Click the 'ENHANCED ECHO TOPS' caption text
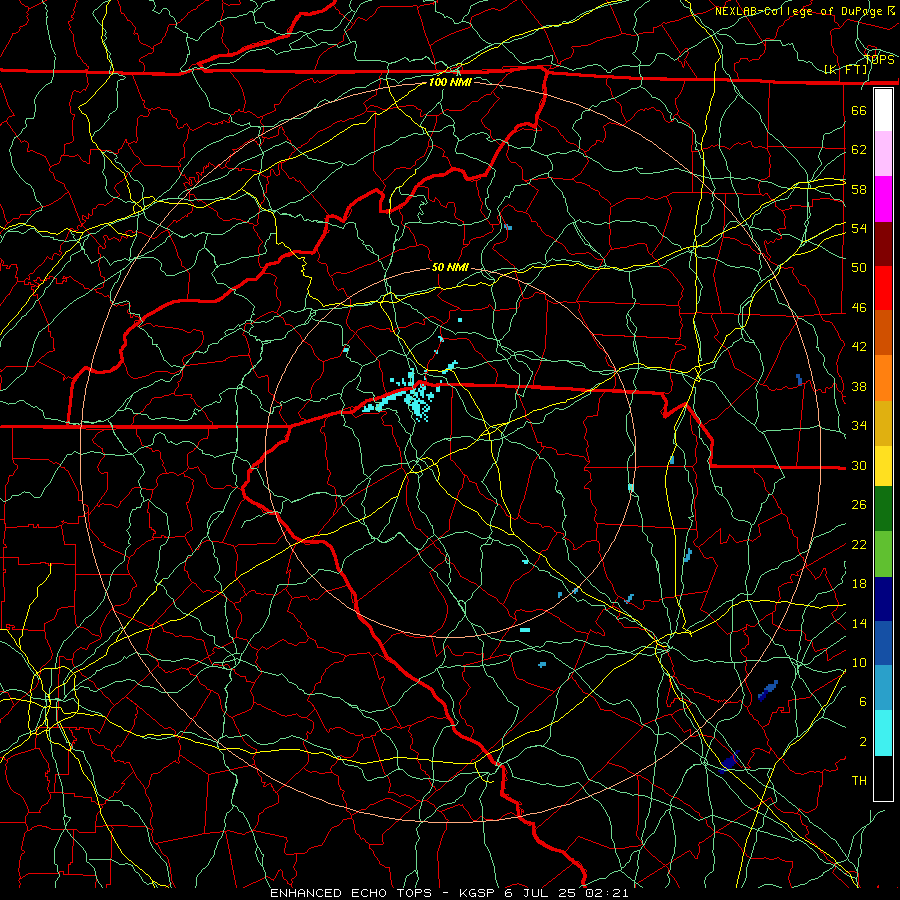The width and height of the screenshot is (900, 900). [x=351, y=893]
